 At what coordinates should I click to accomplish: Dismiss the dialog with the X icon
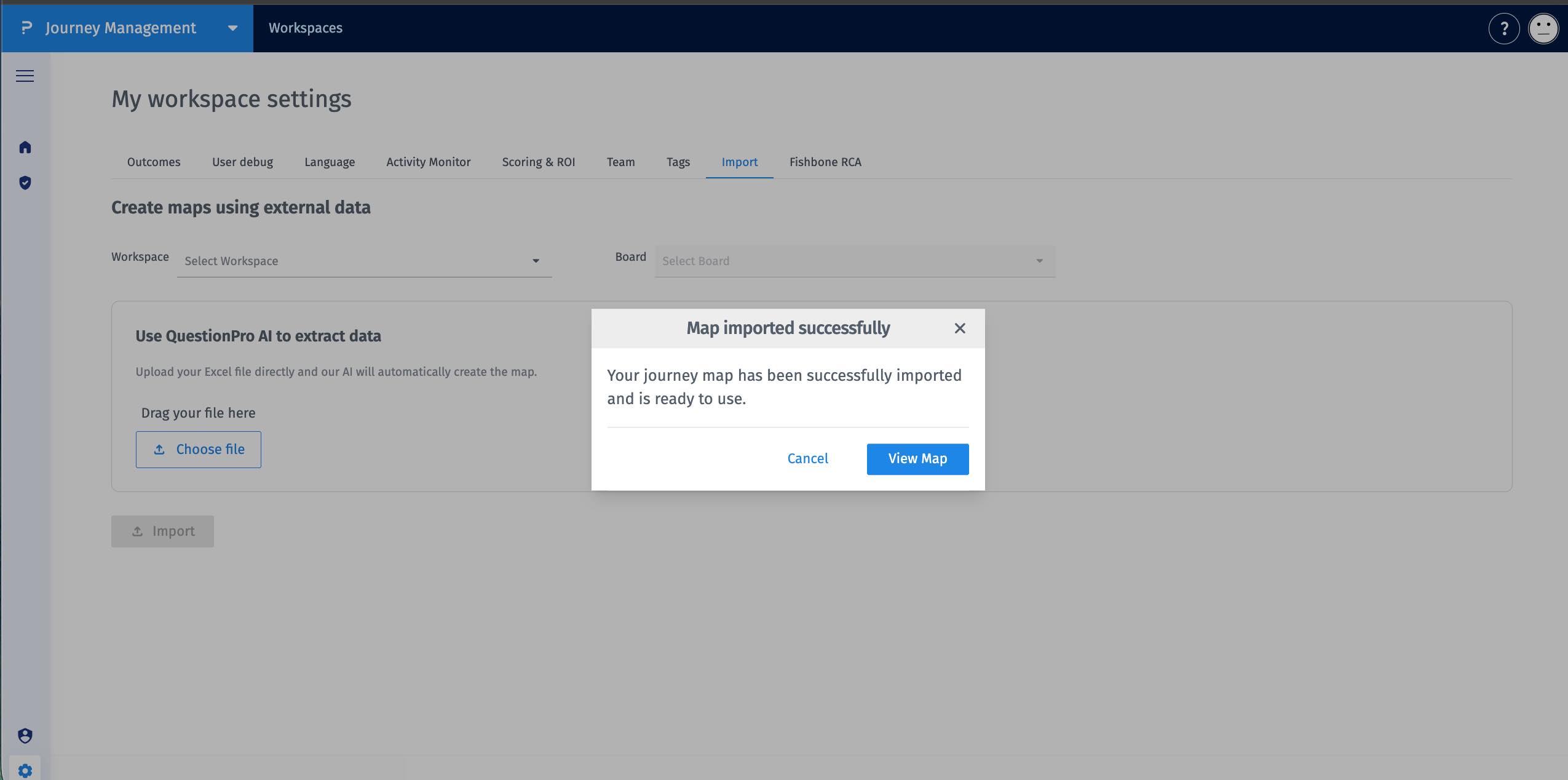pyautogui.click(x=959, y=328)
